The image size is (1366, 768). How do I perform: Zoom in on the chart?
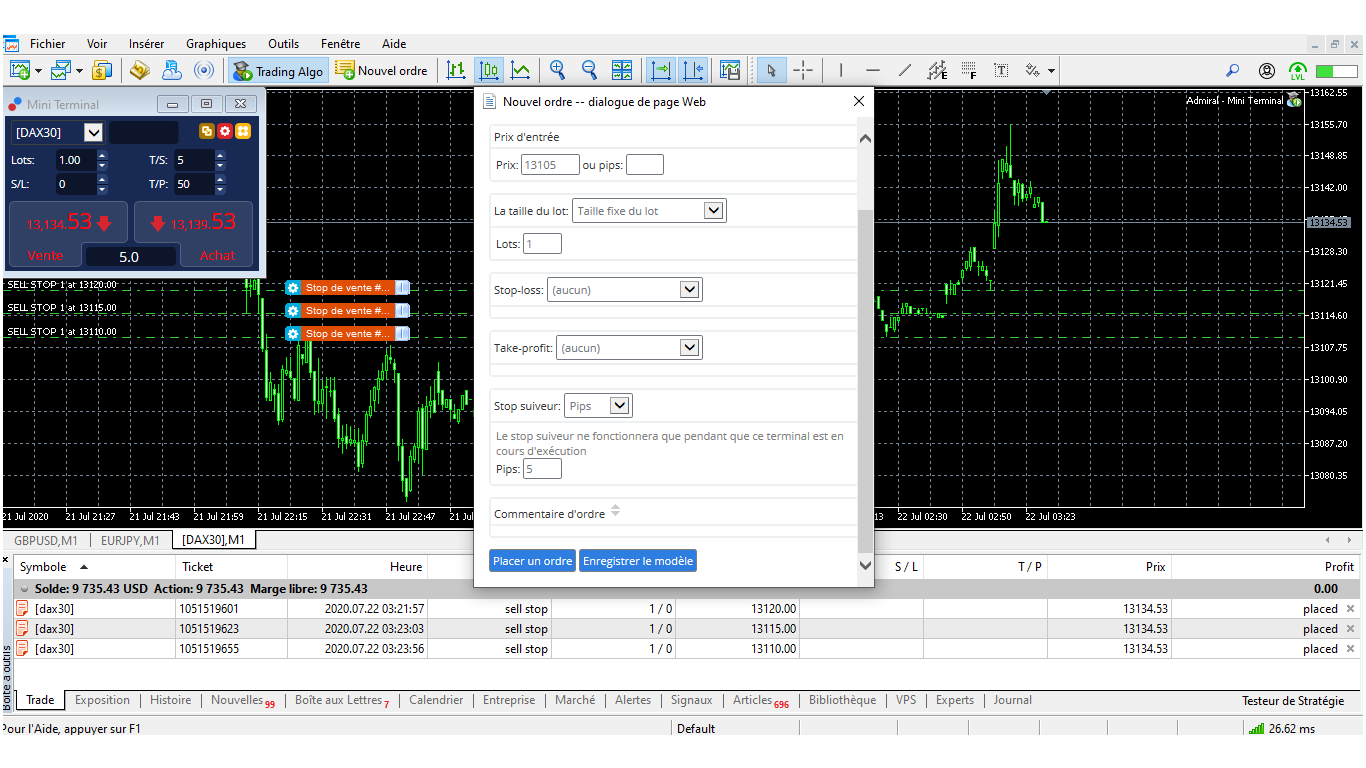point(558,70)
